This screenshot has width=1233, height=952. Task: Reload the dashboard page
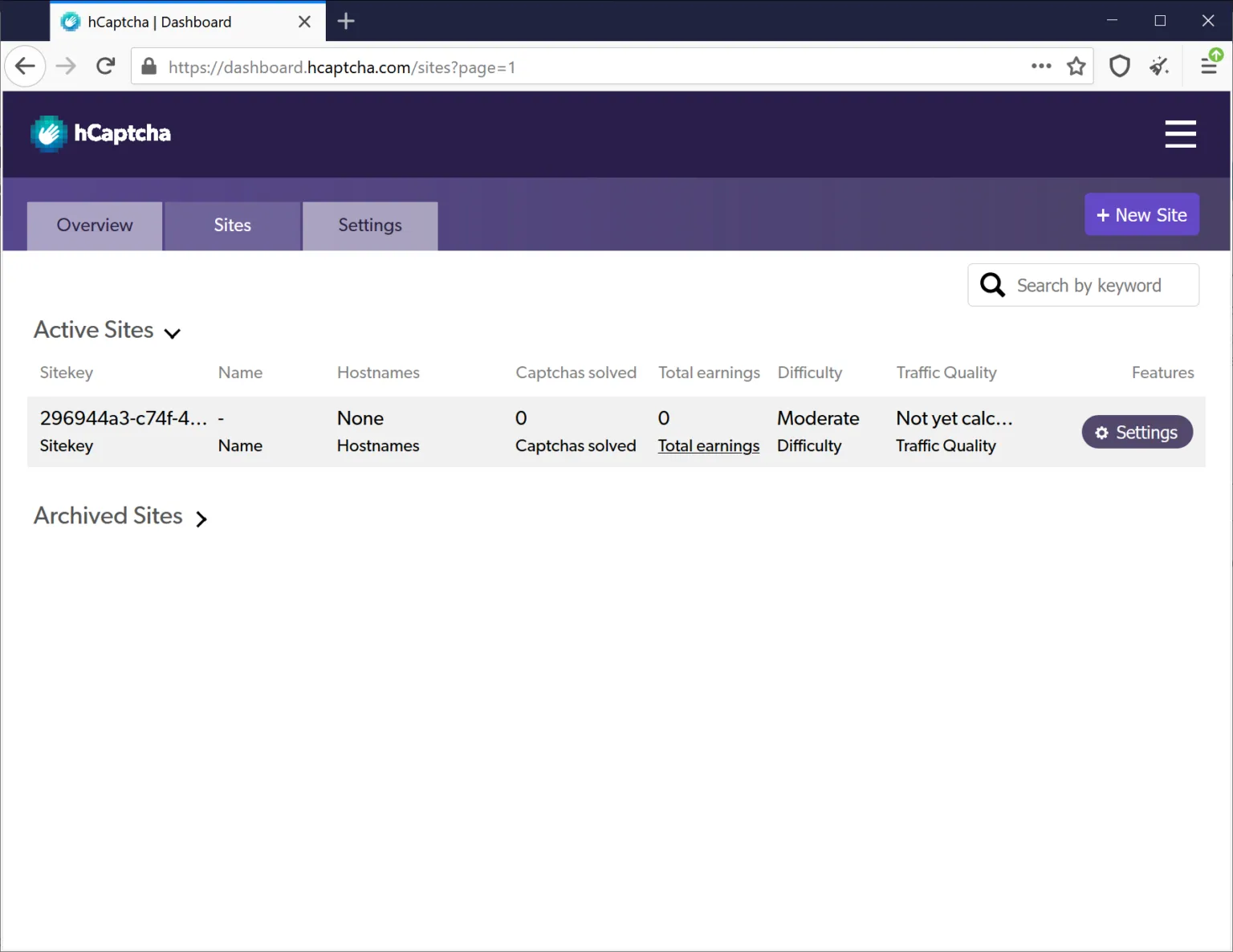tap(105, 66)
